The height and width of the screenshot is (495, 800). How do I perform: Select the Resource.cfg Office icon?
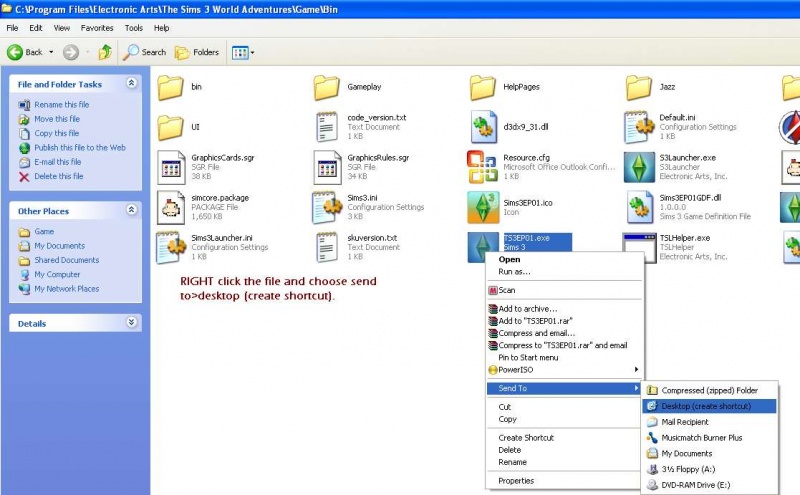pos(482,167)
